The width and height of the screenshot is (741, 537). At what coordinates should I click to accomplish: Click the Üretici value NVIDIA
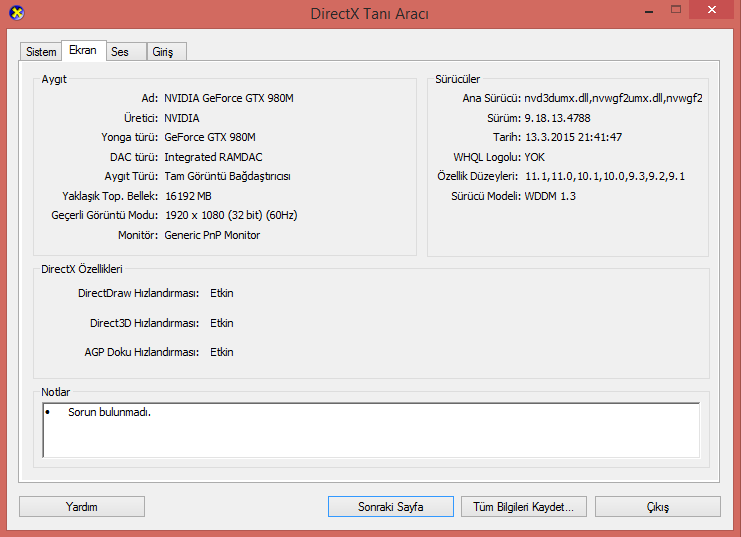182,118
